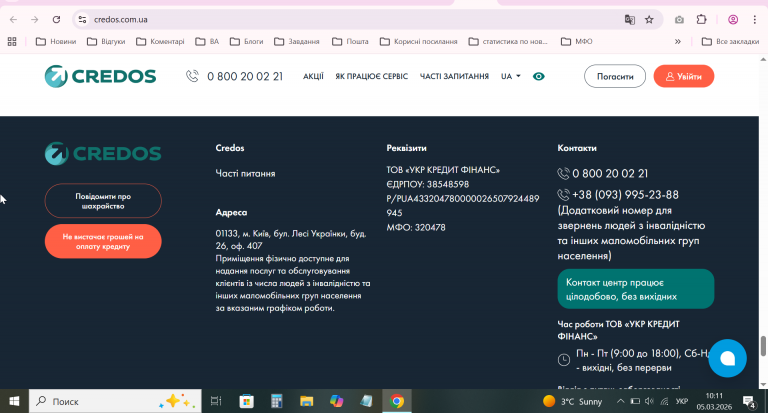This screenshot has height=413, width=768.
Task: Click the УКР keyboard language indicator
Action: [x=682, y=401]
